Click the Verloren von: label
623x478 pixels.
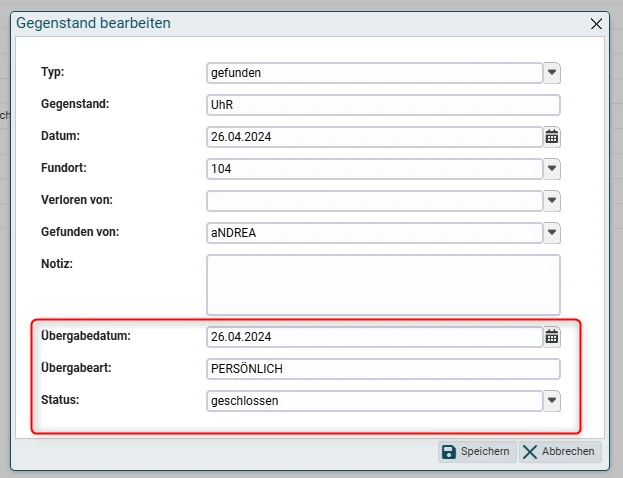pos(77,200)
